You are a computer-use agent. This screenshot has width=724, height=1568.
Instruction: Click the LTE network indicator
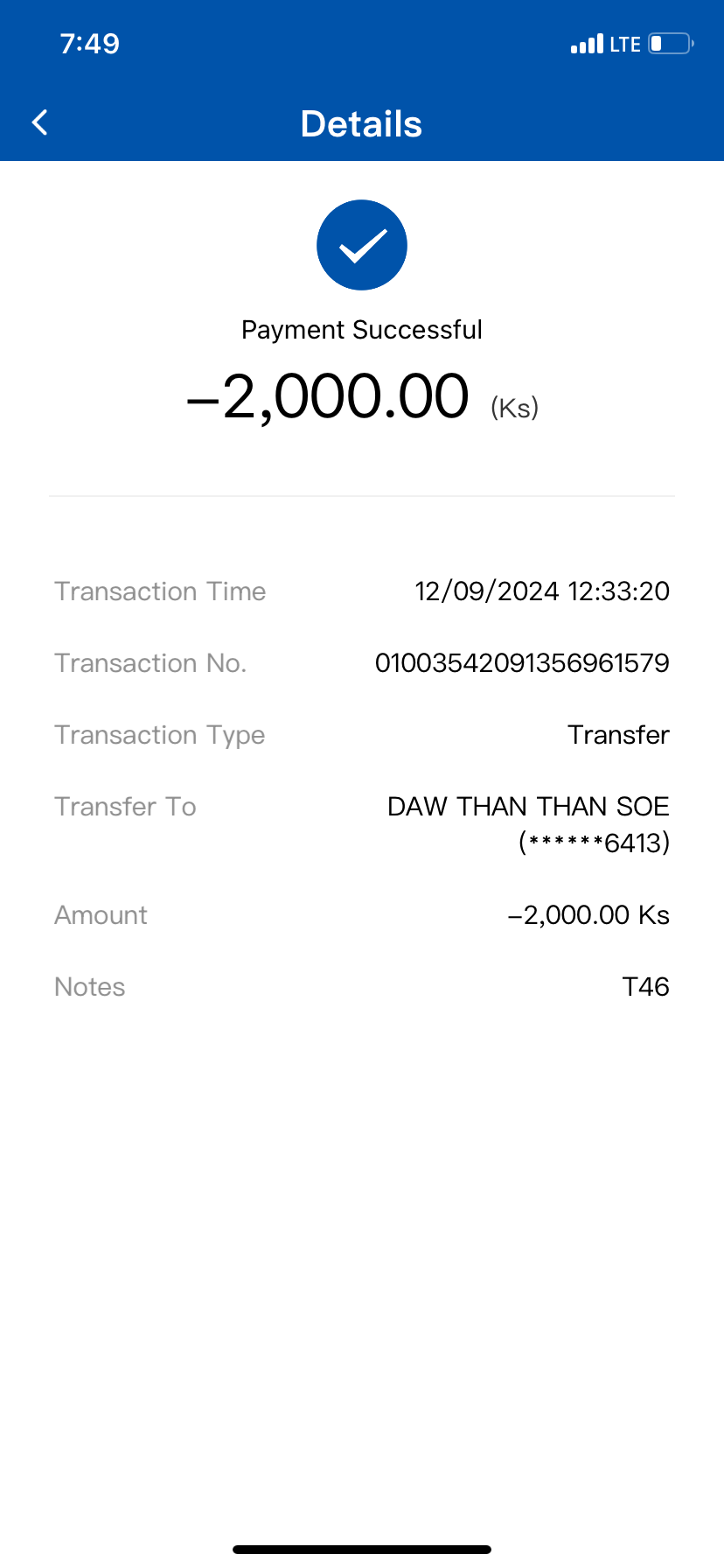(x=625, y=45)
